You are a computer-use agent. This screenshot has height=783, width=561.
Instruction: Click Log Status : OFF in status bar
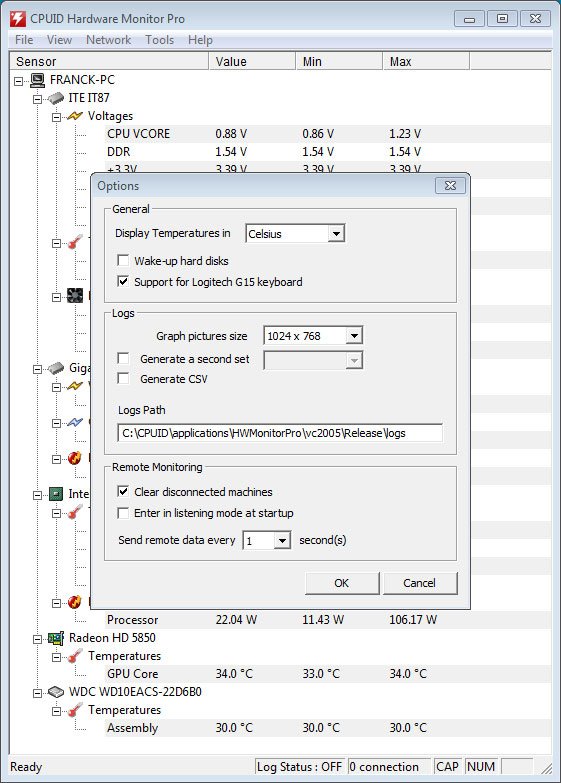(300, 767)
